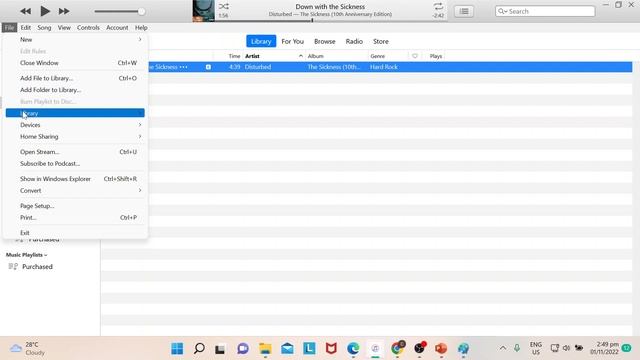Expand the New submenu
The width and height of the screenshot is (640, 360).
click(x=75, y=40)
